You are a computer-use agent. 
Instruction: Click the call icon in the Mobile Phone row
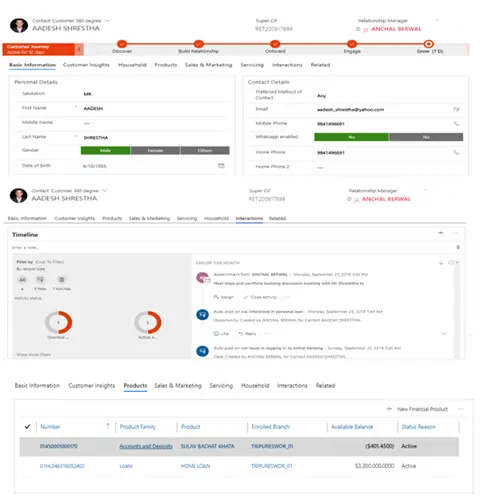pos(456,124)
